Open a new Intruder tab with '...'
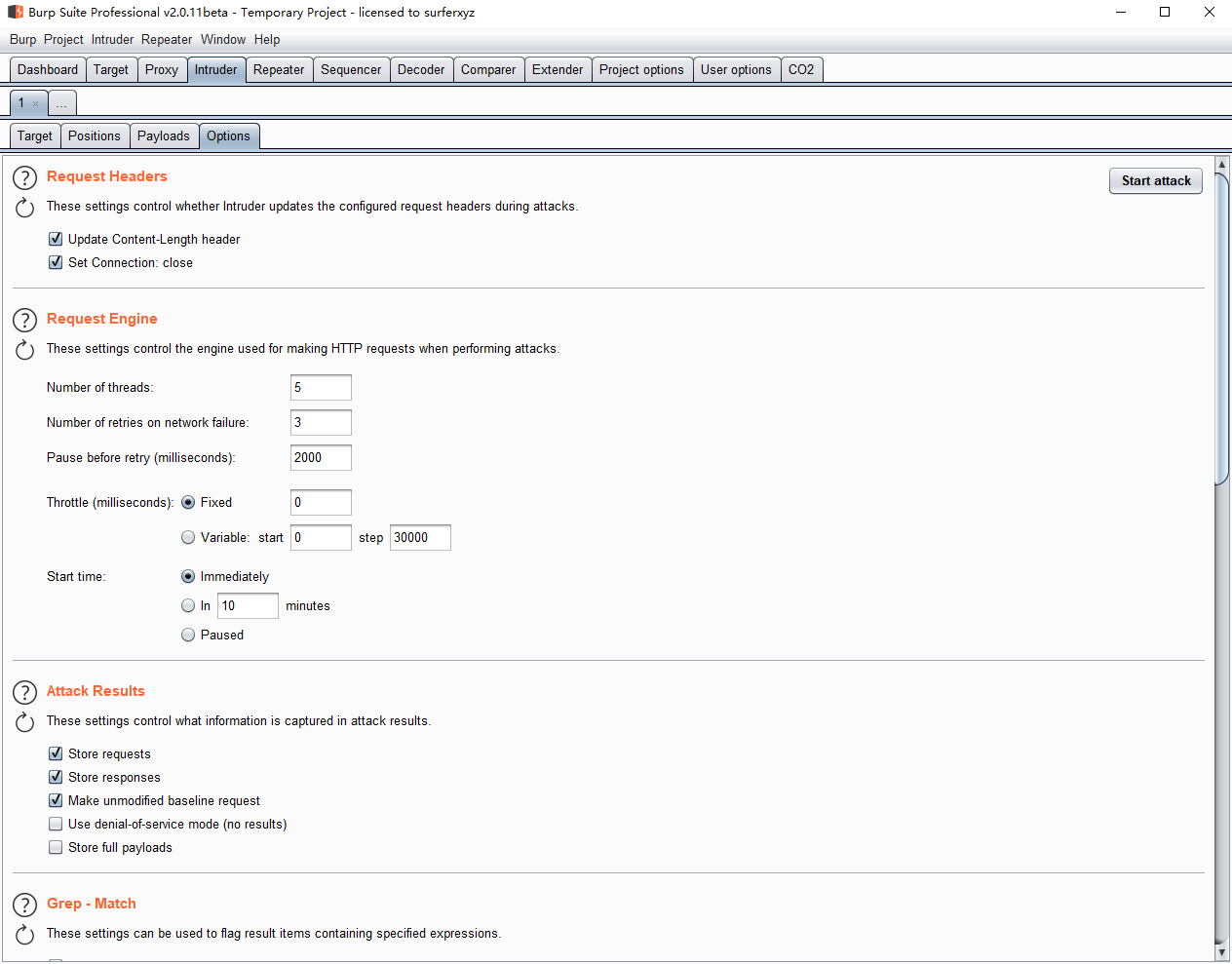Image resolution: width=1232 pixels, height=964 pixels. pyautogui.click(x=61, y=103)
